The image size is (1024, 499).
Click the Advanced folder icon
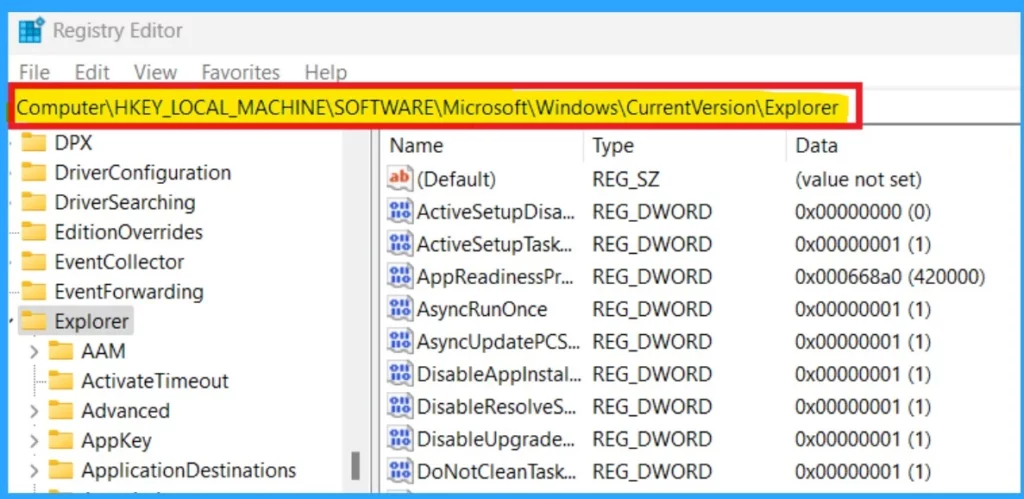(61, 411)
